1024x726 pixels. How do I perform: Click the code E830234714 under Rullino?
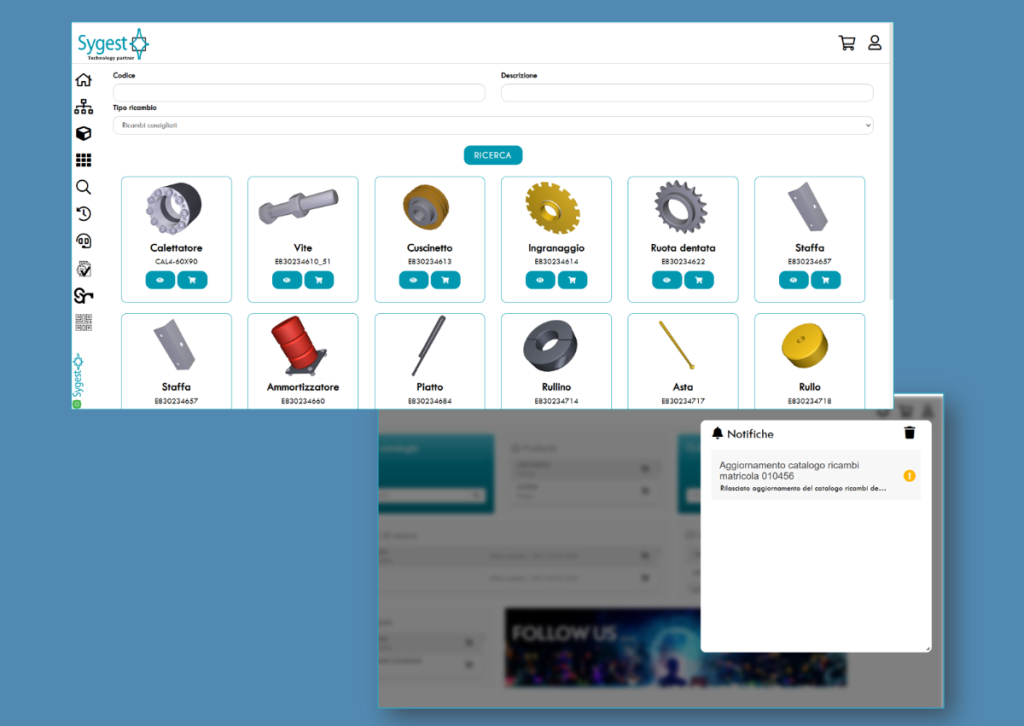click(556, 401)
